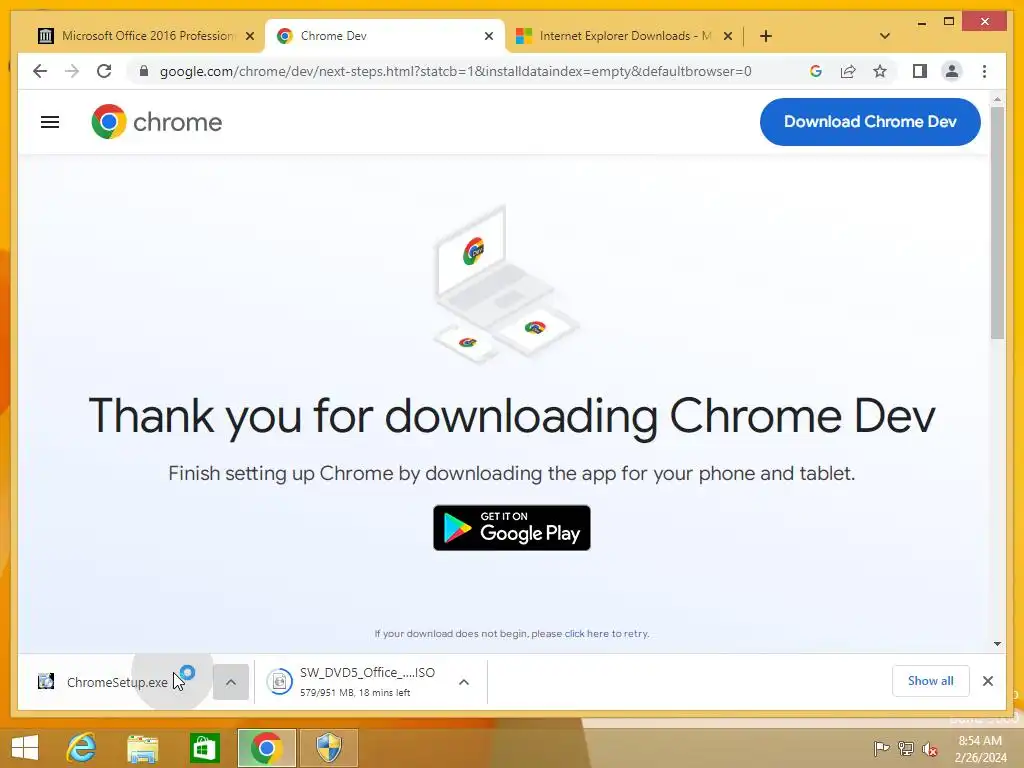Click Show all downloads
The image size is (1024, 768).
pyautogui.click(x=931, y=680)
